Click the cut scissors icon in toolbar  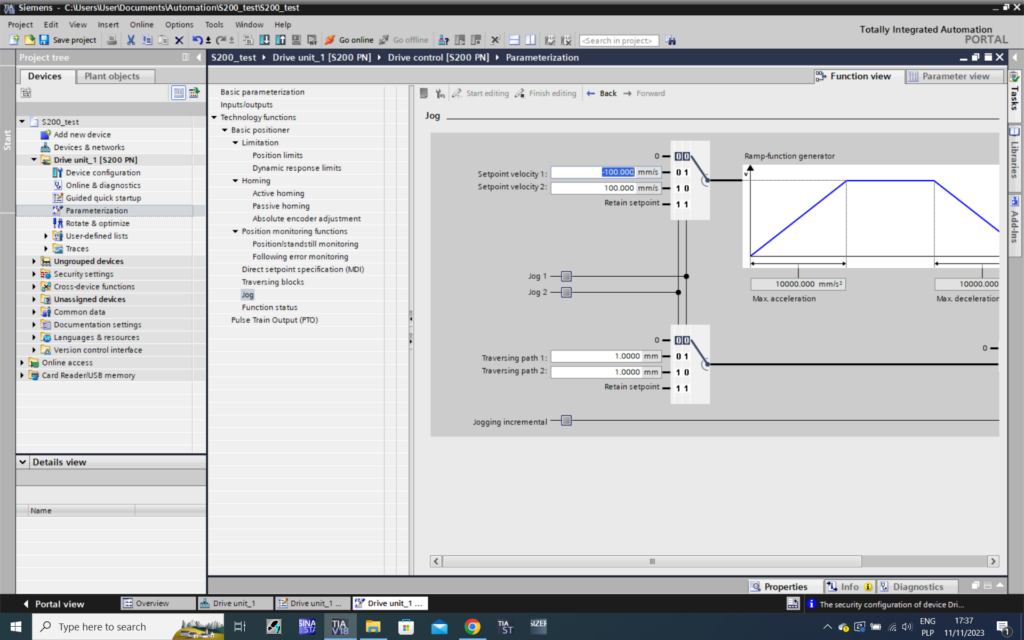point(130,40)
